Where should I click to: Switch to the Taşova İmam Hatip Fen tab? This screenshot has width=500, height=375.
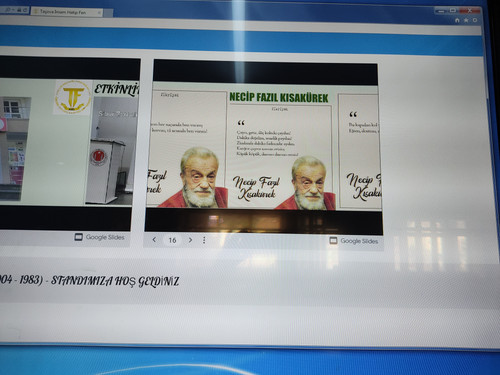coord(67,12)
